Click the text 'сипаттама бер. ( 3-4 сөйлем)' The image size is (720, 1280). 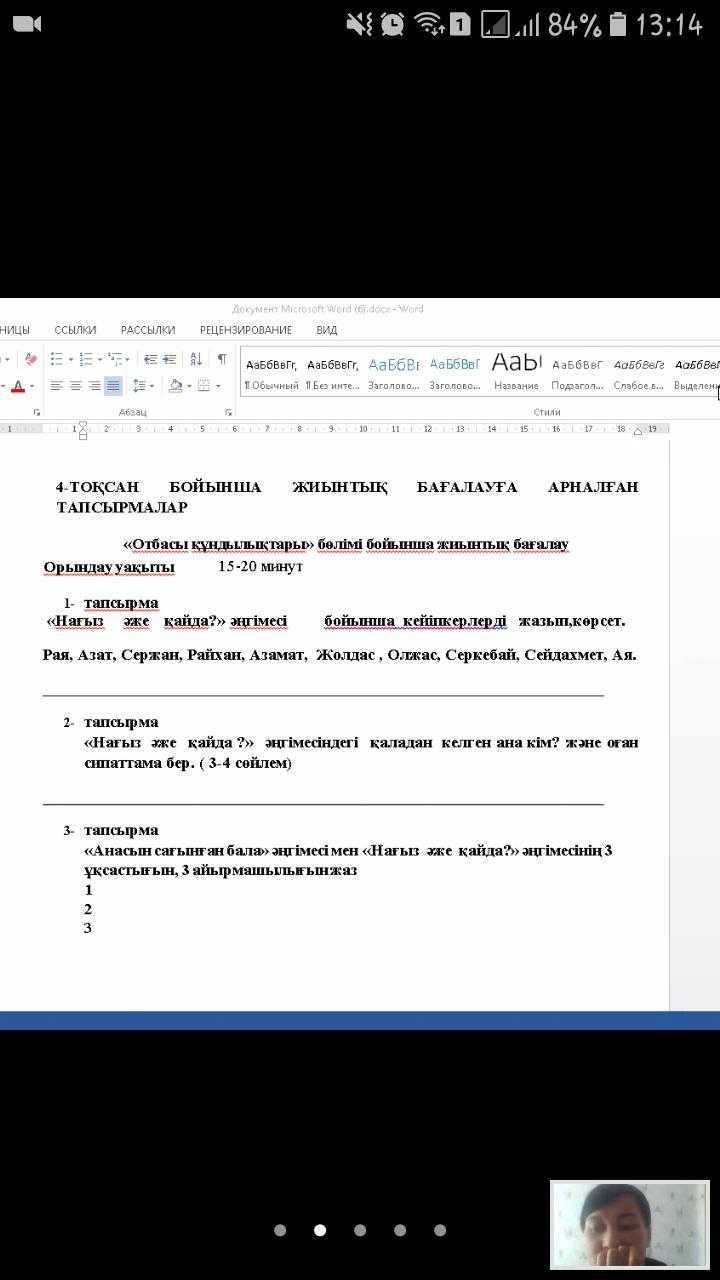point(188,763)
